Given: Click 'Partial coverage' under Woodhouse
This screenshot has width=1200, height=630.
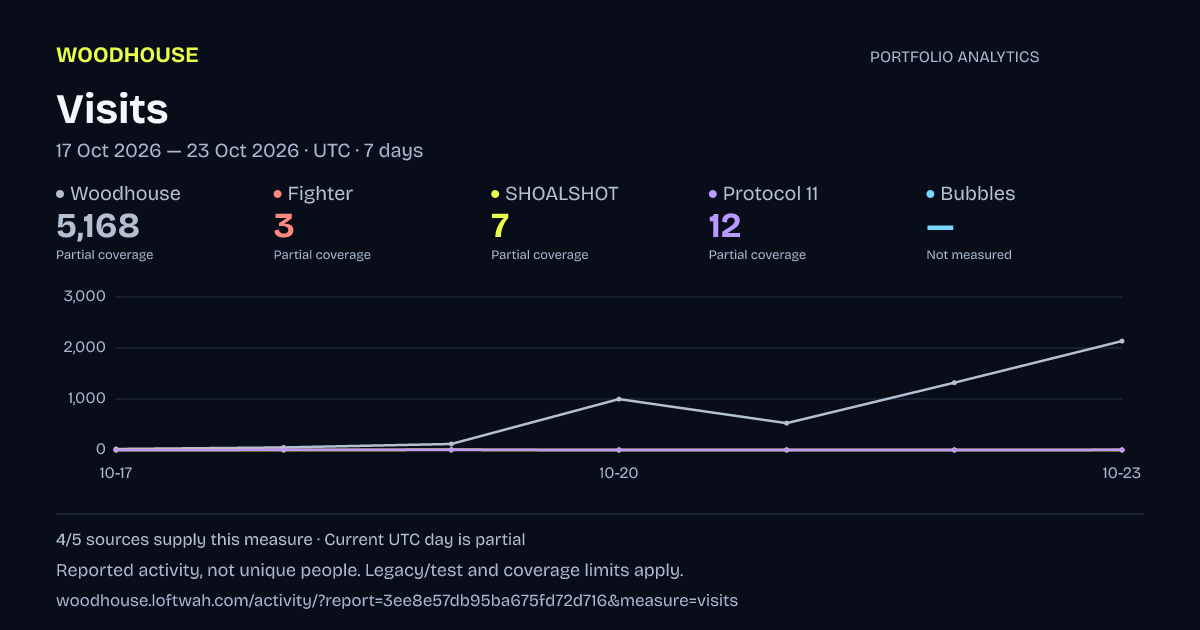Looking at the screenshot, I should coord(105,255).
